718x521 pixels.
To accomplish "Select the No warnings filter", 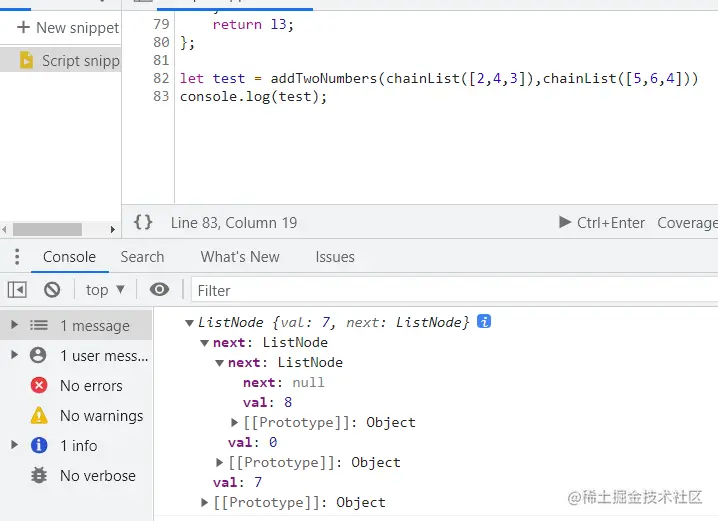I will click(76, 416).
